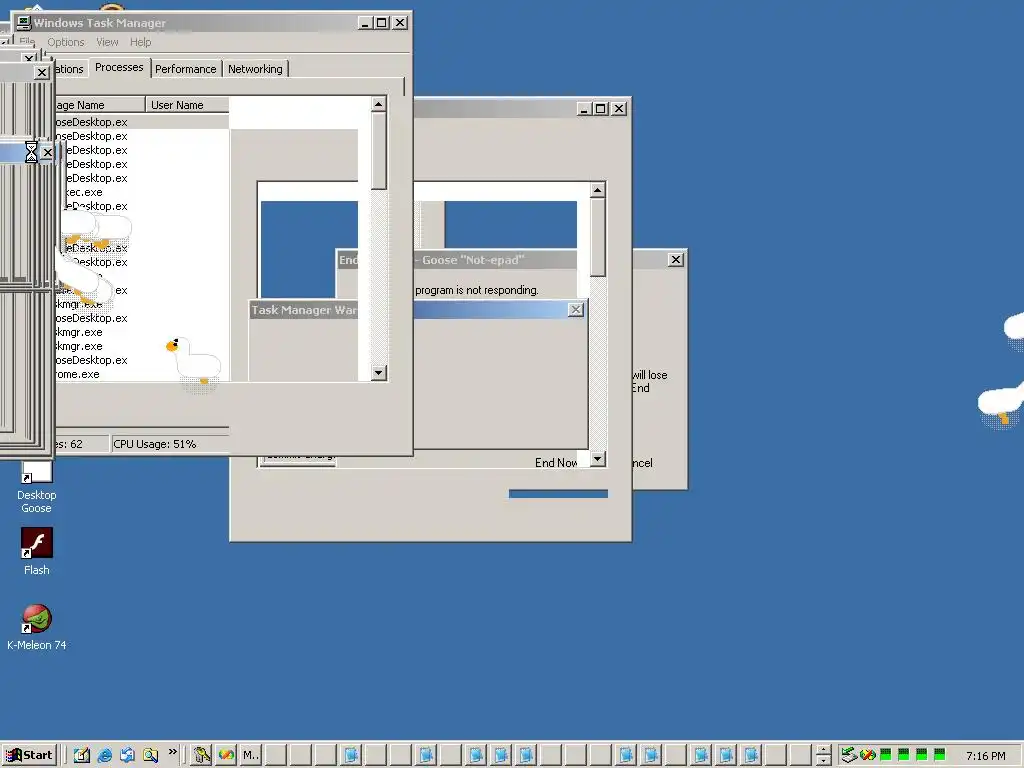Click the 7:16 PM system clock
This screenshot has height=768, width=1024.
click(985, 756)
